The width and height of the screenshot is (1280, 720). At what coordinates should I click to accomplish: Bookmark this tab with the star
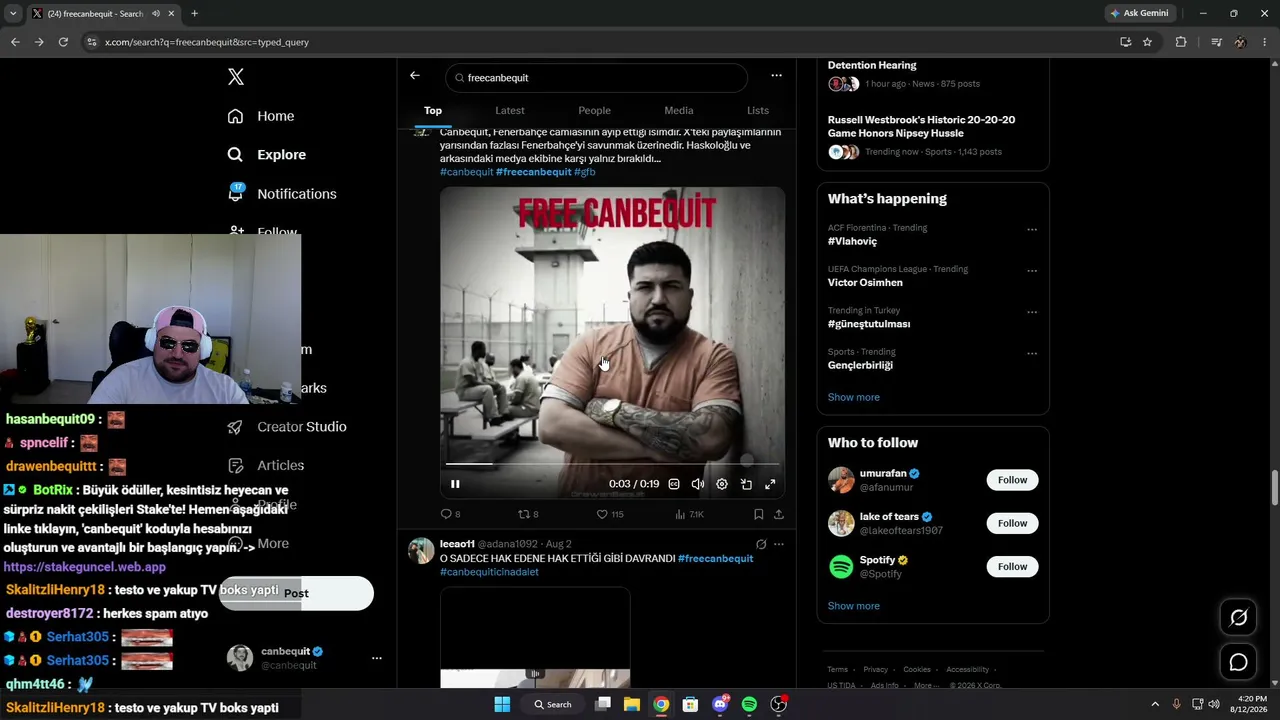1148,42
